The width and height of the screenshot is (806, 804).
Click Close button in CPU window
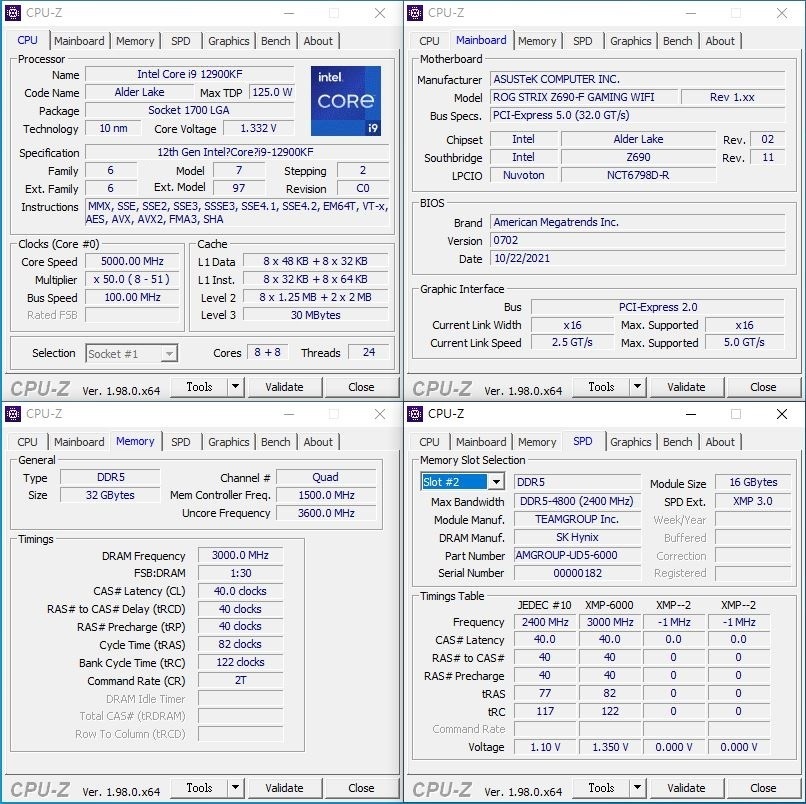(361, 387)
